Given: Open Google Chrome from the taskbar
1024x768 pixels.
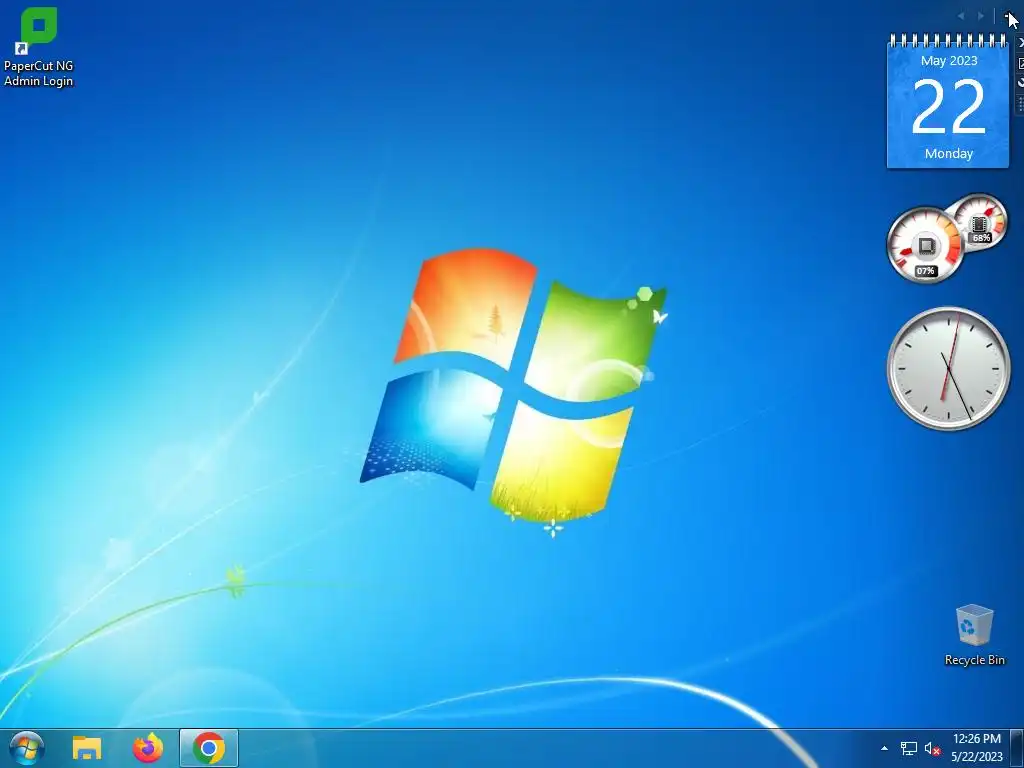Looking at the screenshot, I should click(209, 748).
